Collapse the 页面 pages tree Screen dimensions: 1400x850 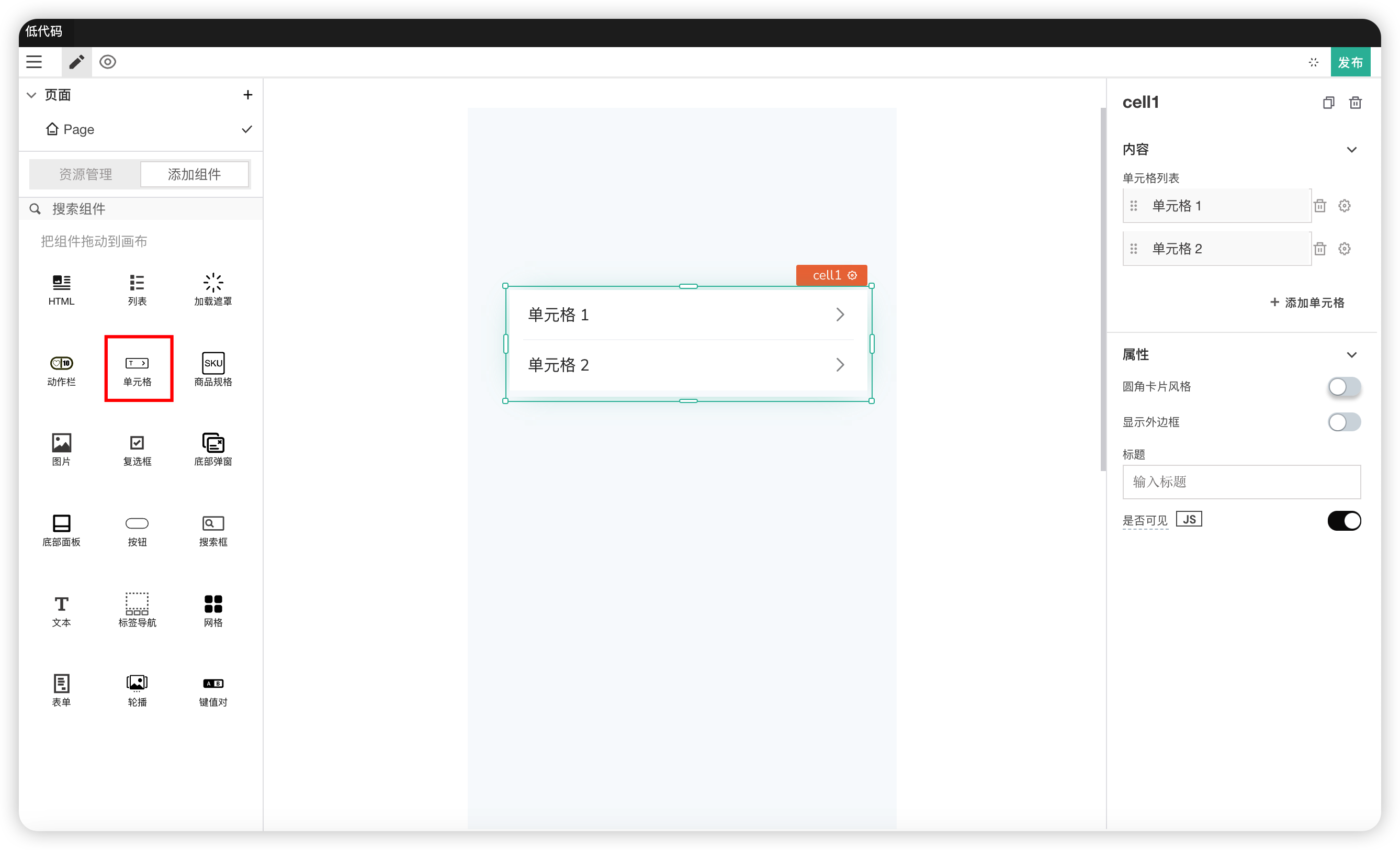32,95
